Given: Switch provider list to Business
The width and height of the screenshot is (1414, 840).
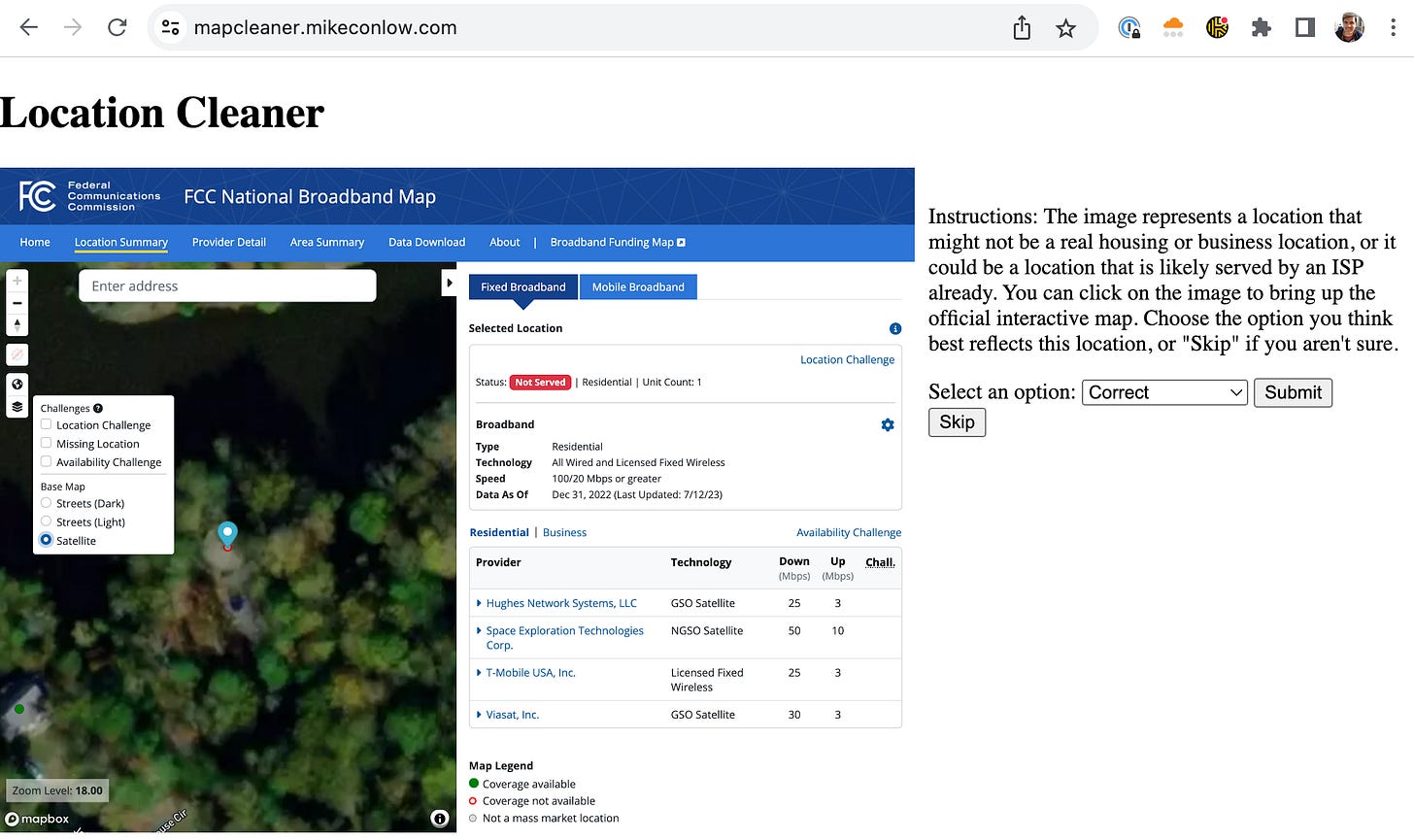Looking at the screenshot, I should coord(564,532).
